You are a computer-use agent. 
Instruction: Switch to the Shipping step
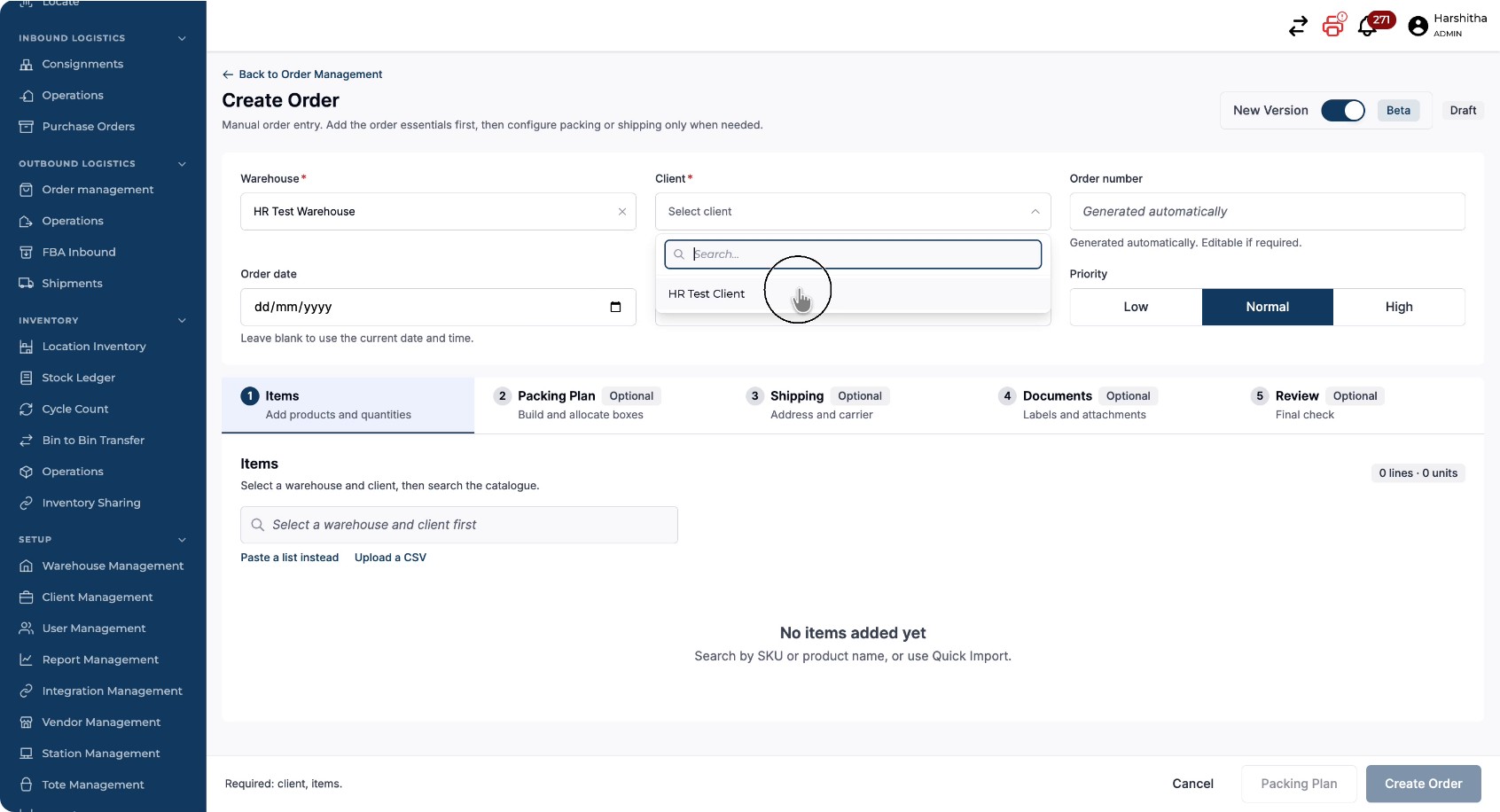point(853,405)
